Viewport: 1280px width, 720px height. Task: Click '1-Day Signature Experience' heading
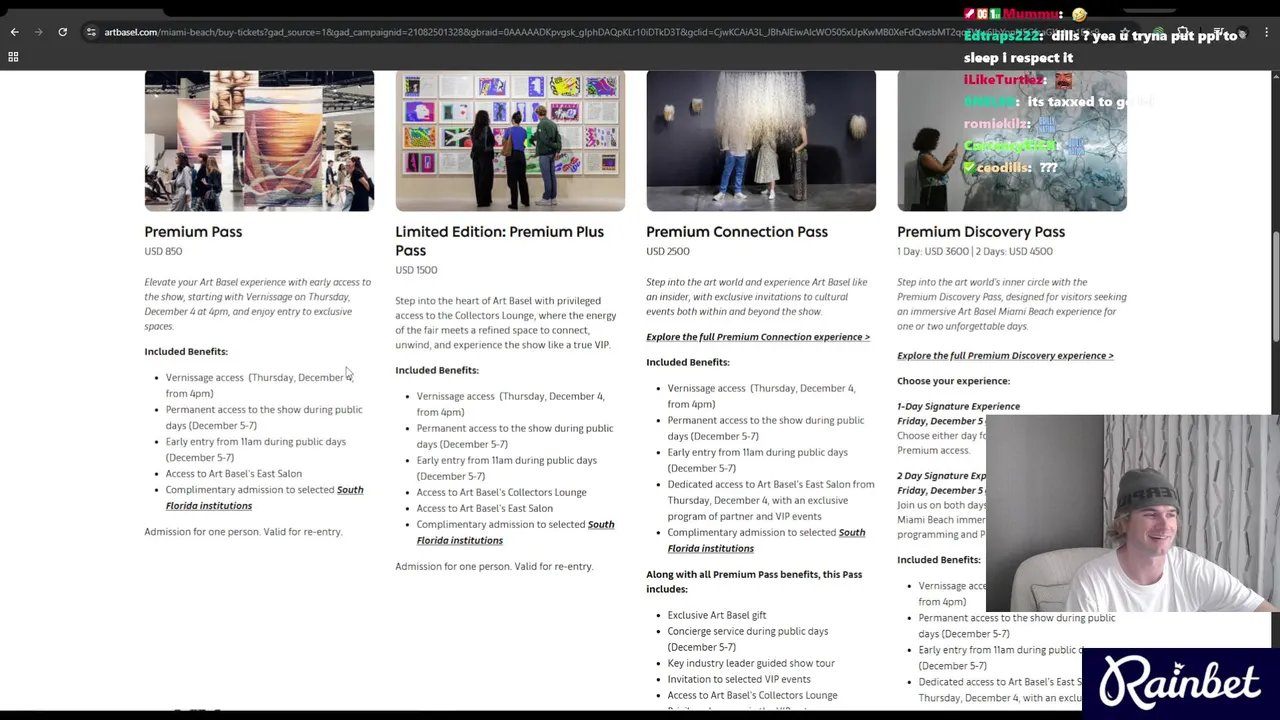[958, 406]
